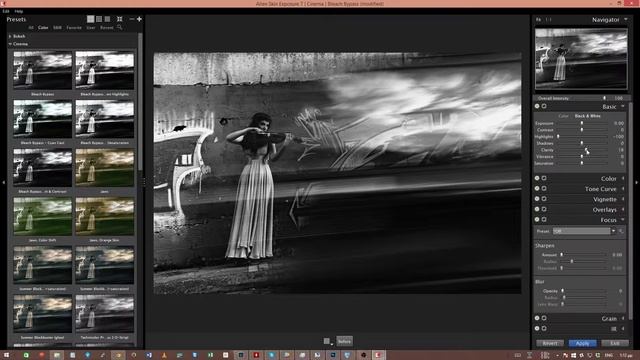Select the Jaws preset thumbnail
The image size is (640, 360).
click(x=105, y=168)
